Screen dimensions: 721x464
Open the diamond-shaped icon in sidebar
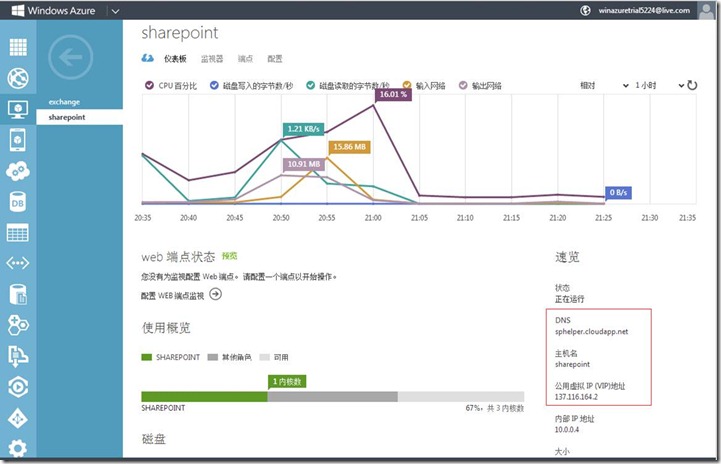[x=17, y=418]
